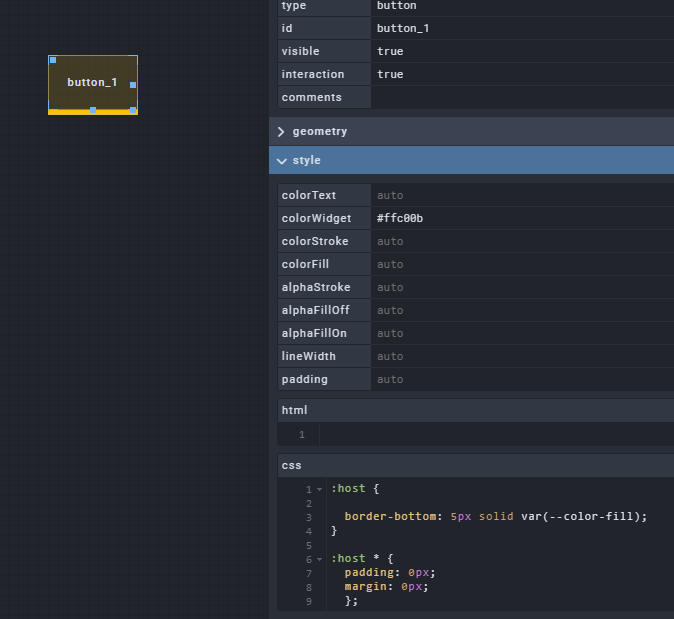Image resolution: width=674 pixels, height=619 pixels.
Task: Grab the bottom-center resize handle of button_1
Action: (x=93, y=110)
